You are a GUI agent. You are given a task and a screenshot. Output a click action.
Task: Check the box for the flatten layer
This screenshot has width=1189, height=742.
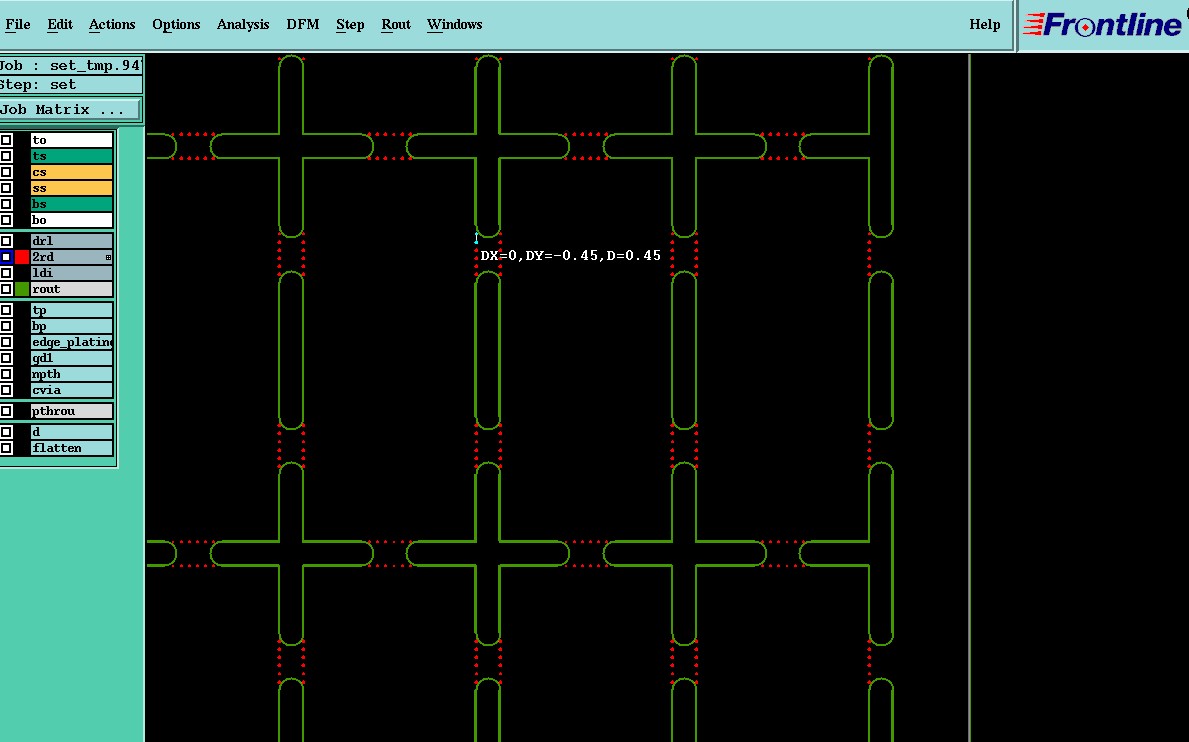coord(6,448)
